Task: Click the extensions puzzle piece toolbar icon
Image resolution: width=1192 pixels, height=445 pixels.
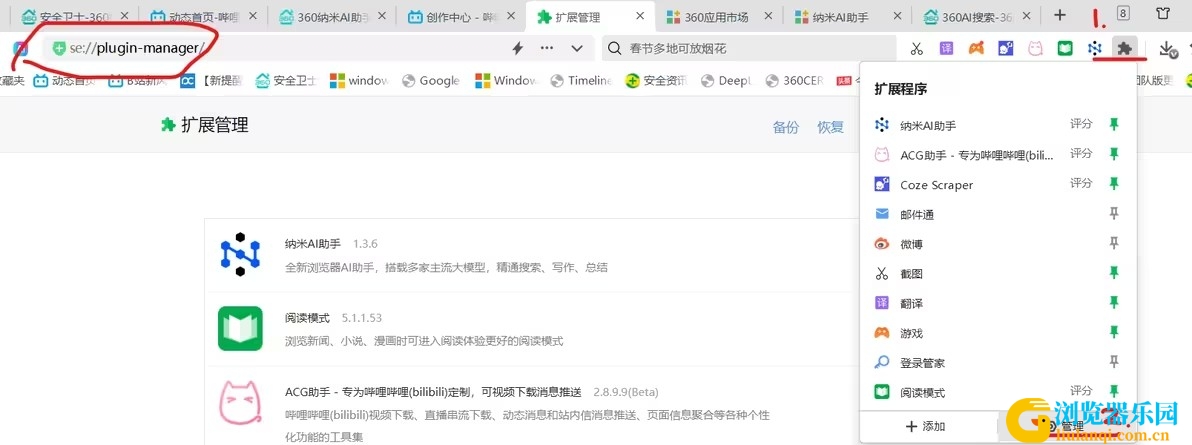Action: click(1124, 49)
